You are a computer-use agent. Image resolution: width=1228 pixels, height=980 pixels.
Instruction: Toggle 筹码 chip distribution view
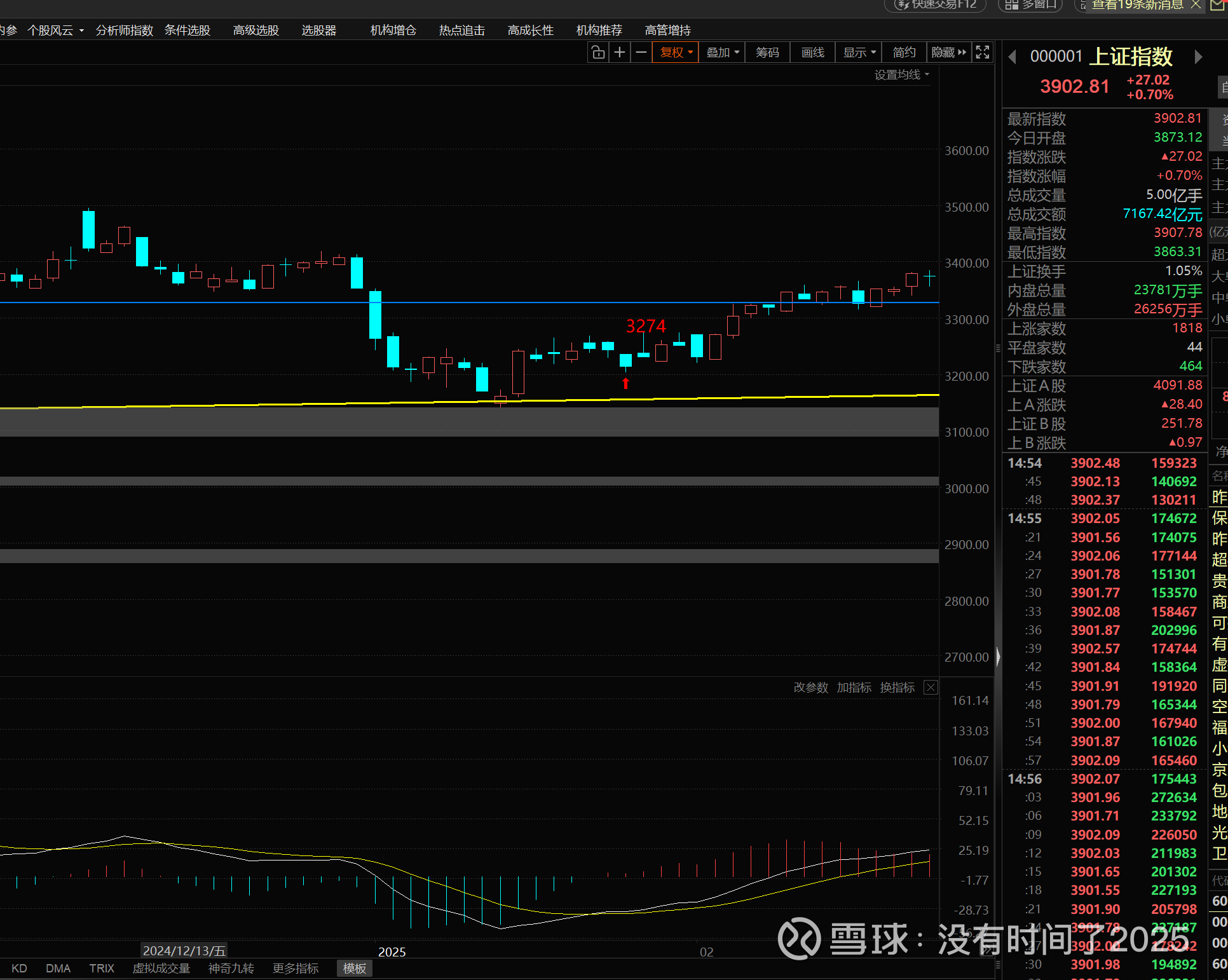point(767,53)
